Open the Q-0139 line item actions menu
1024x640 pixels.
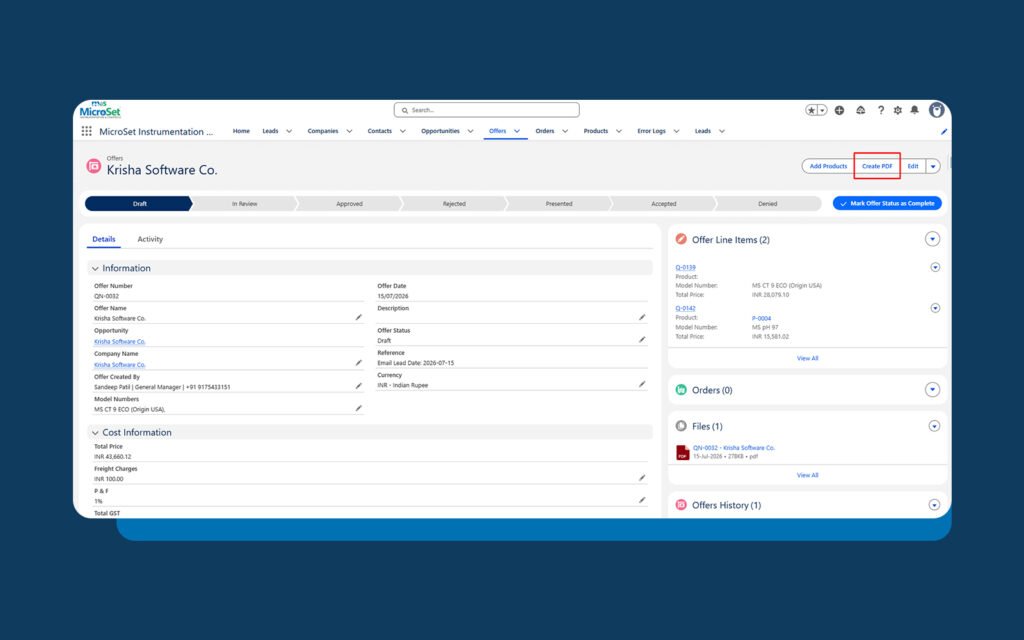tap(935, 267)
